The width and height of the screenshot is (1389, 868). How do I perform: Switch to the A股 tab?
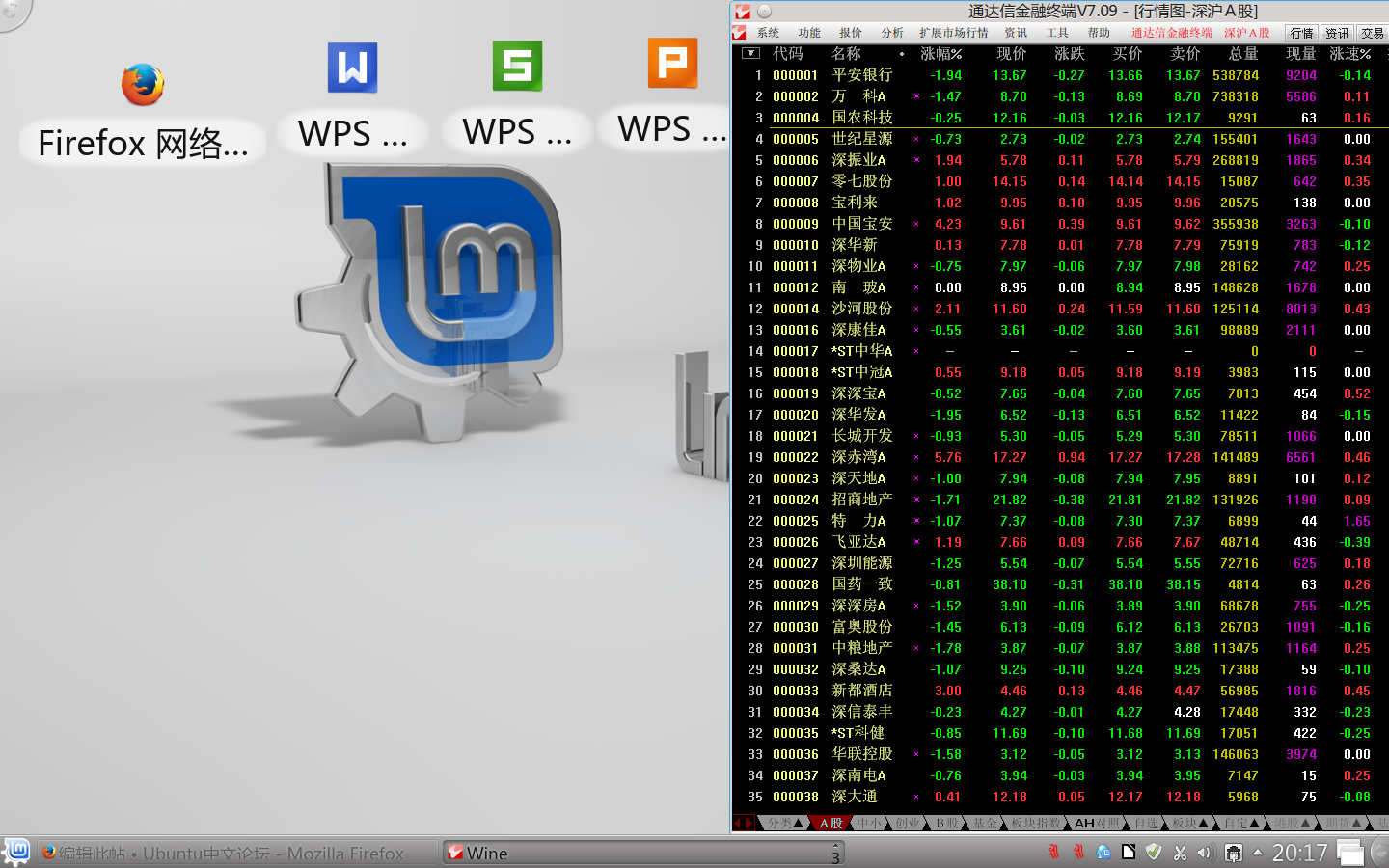831,823
